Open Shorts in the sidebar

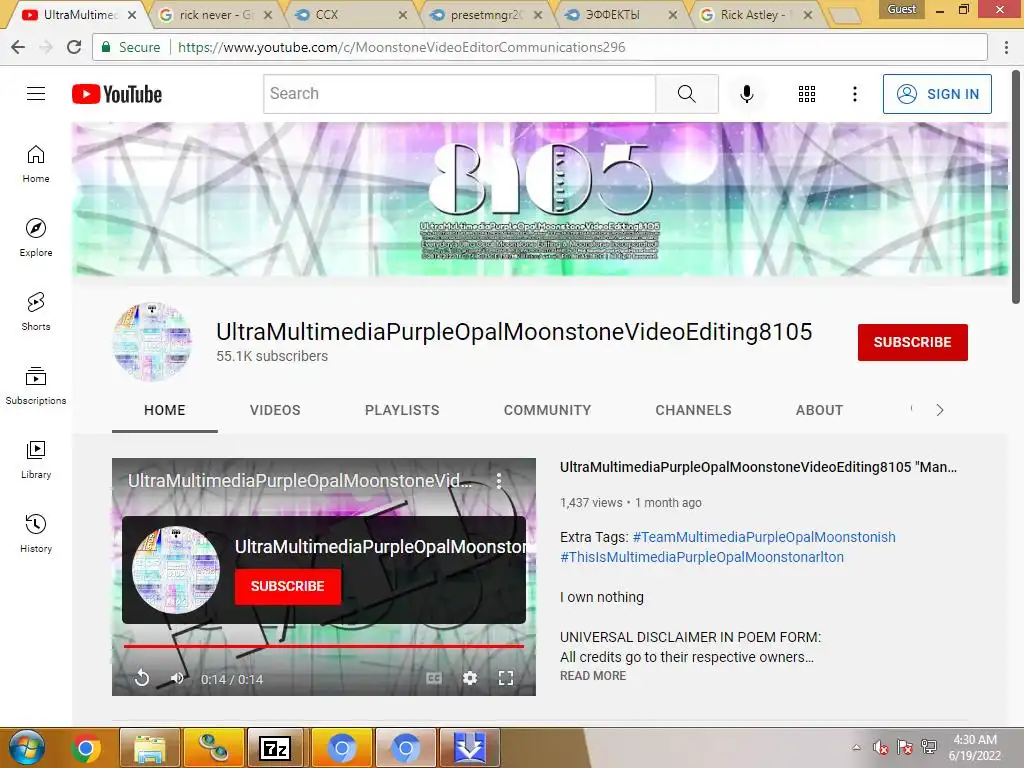click(x=36, y=312)
